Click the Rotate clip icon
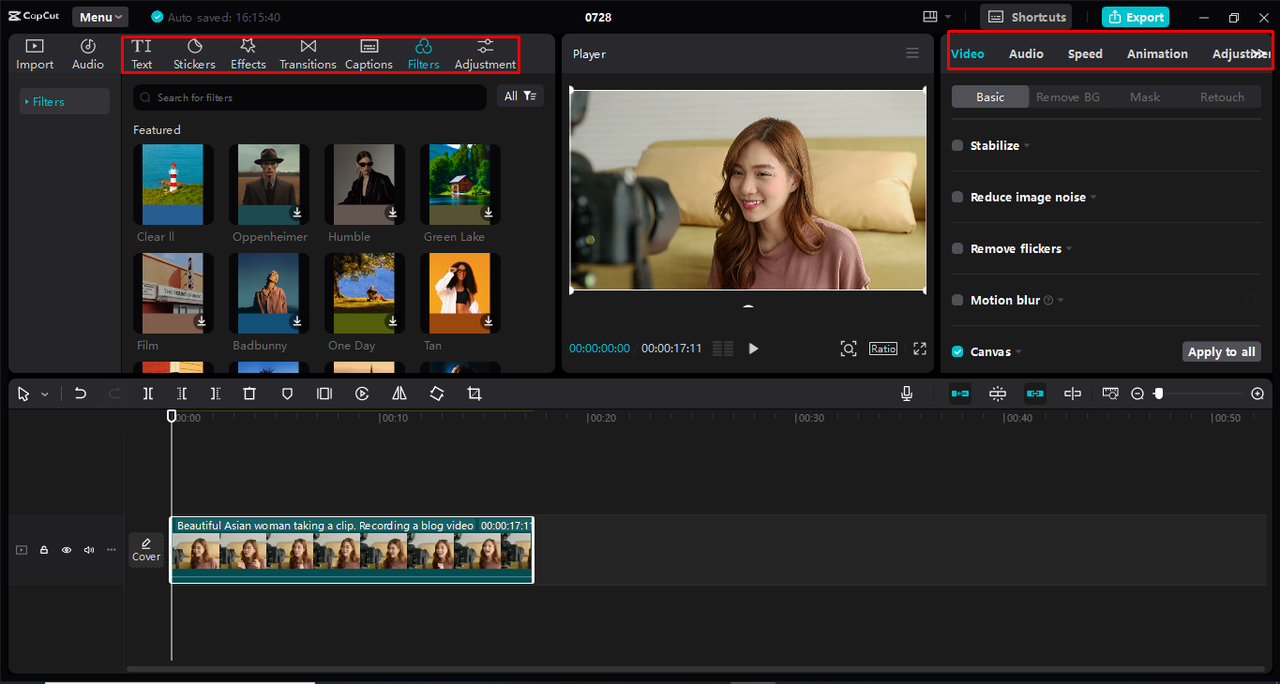This screenshot has width=1280, height=684. click(x=437, y=394)
